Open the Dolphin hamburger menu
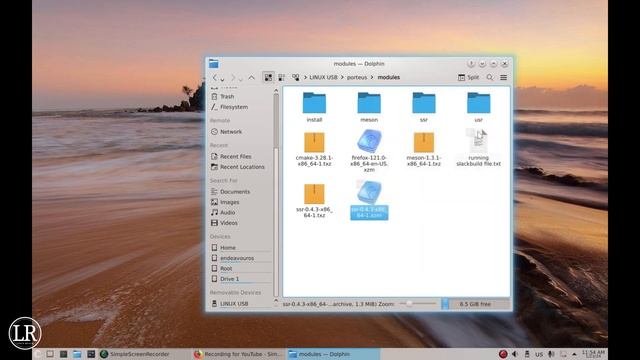This screenshot has width=640, height=360. (x=504, y=77)
